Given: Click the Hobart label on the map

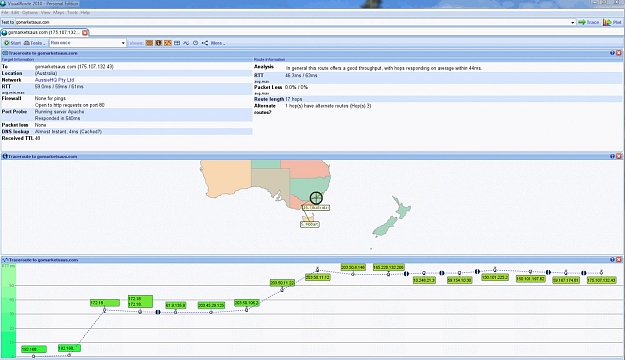Looking at the screenshot, I should click(x=310, y=224).
